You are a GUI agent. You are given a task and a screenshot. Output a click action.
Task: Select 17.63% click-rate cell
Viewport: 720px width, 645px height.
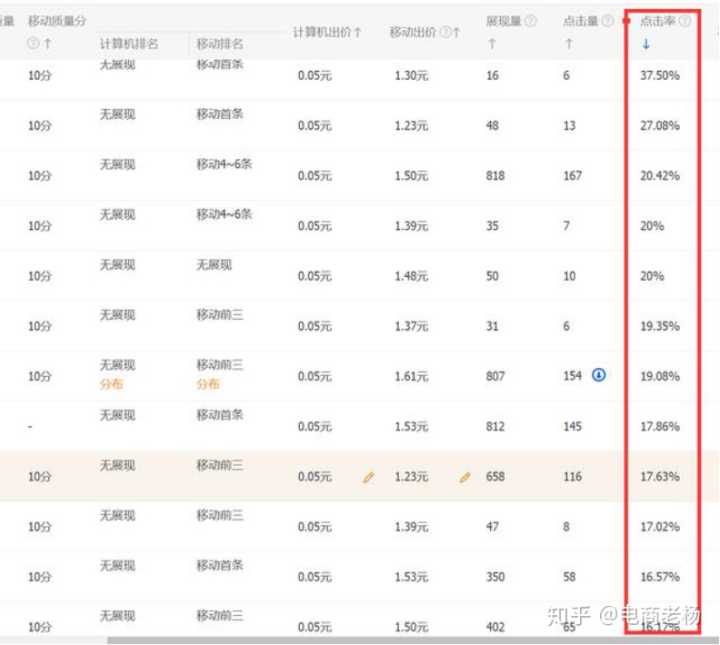[x=660, y=477]
